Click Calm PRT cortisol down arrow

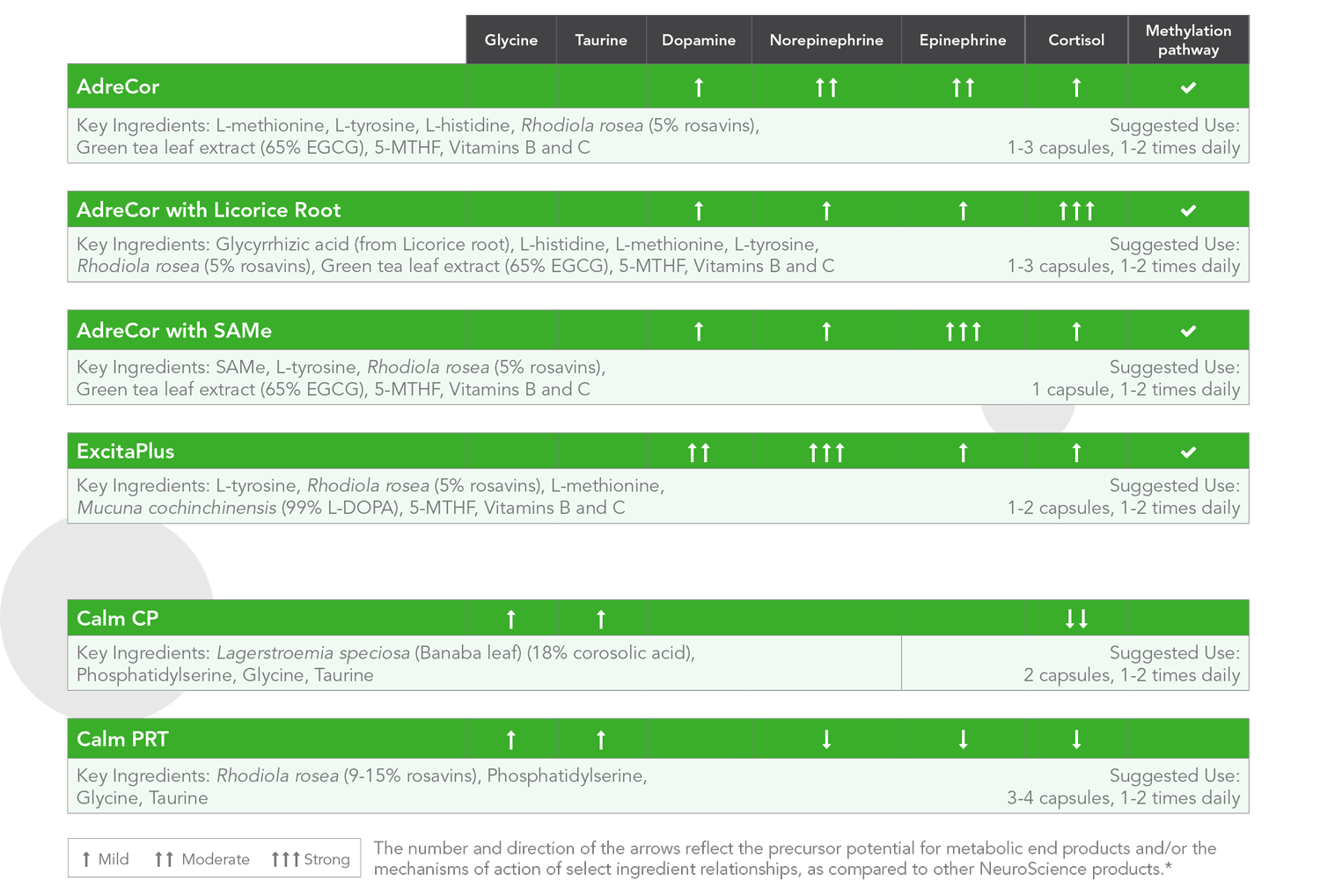[1076, 739]
